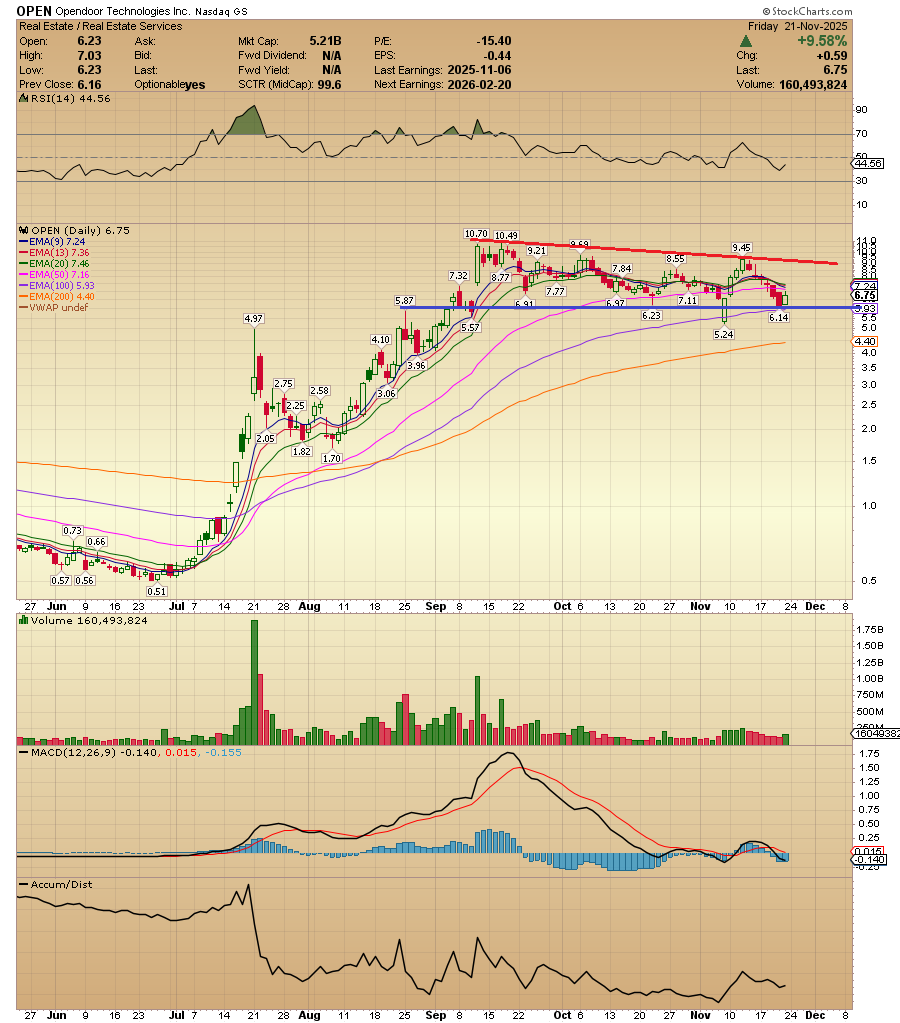The width and height of the screenshot is (900, 1023).
Task: Click the Accum/Dist panel label
Action: click(62, 884)
